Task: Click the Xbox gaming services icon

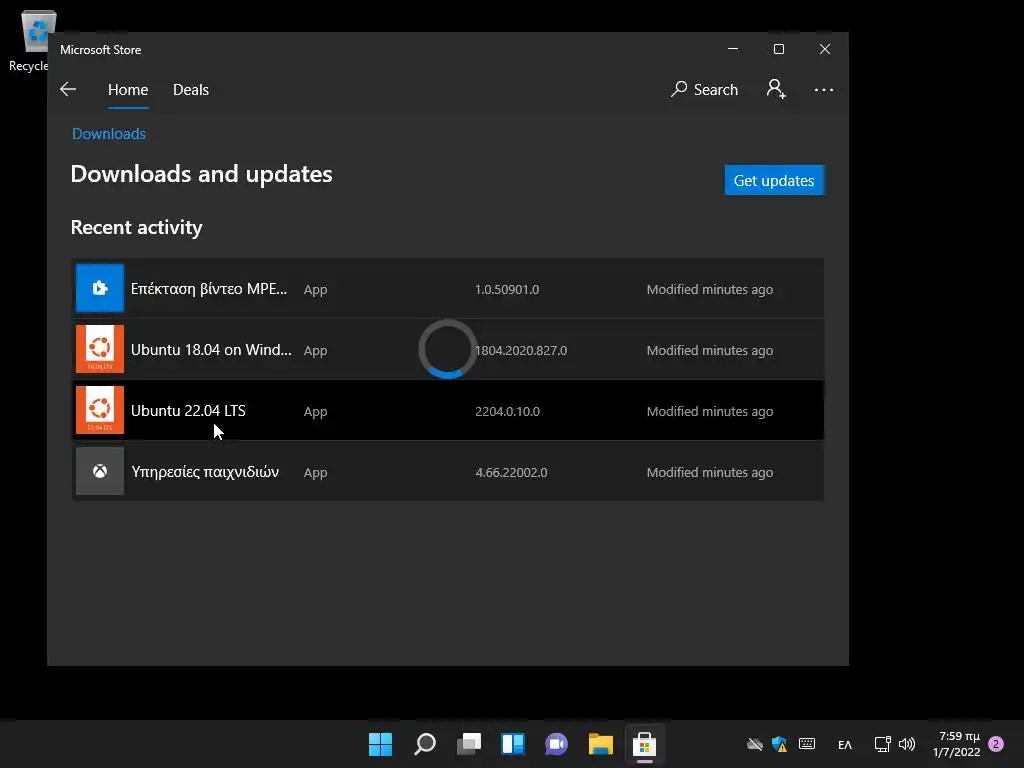Action: point(100,471)
